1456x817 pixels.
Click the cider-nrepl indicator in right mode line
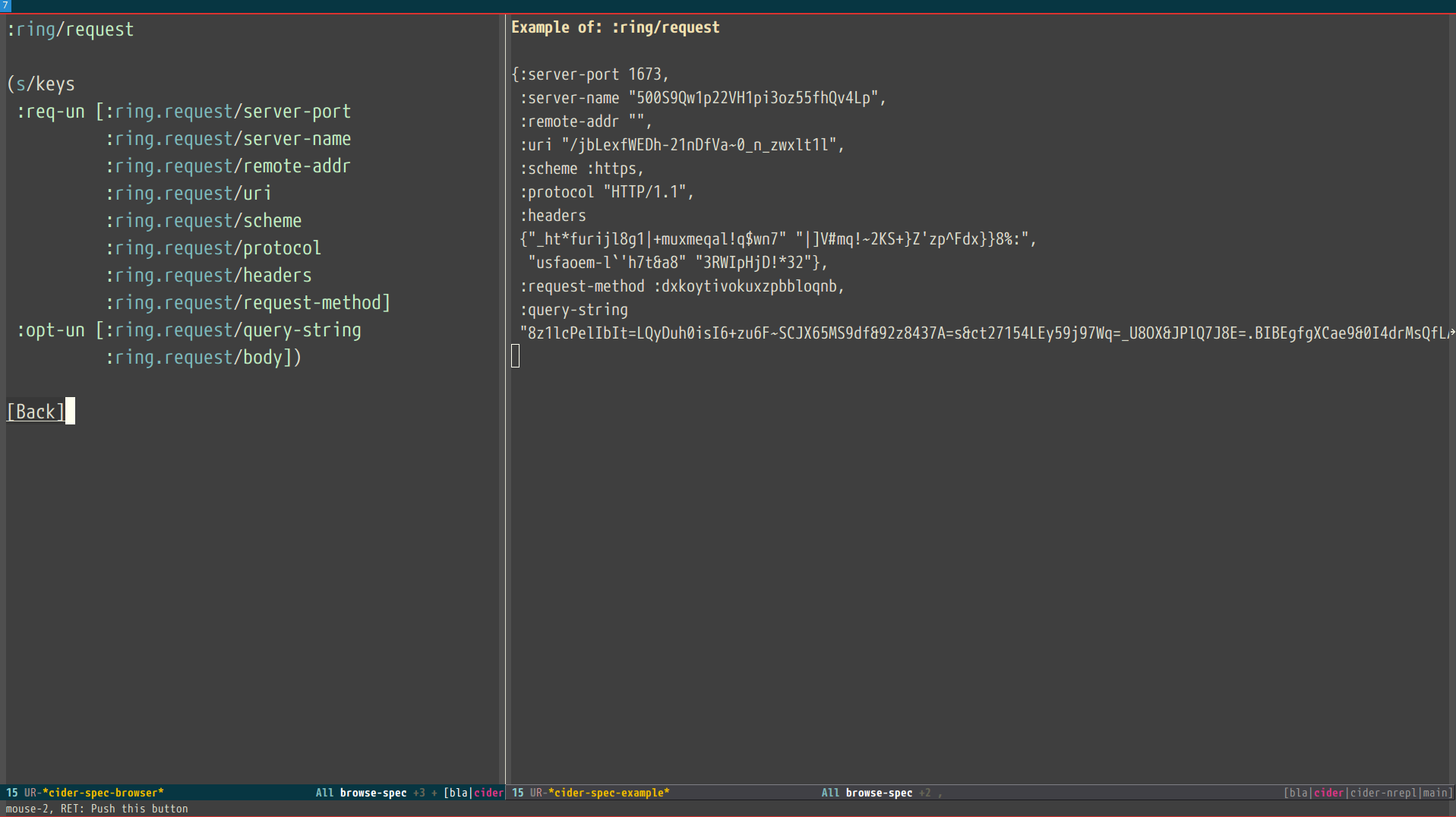coord(1379,793)
